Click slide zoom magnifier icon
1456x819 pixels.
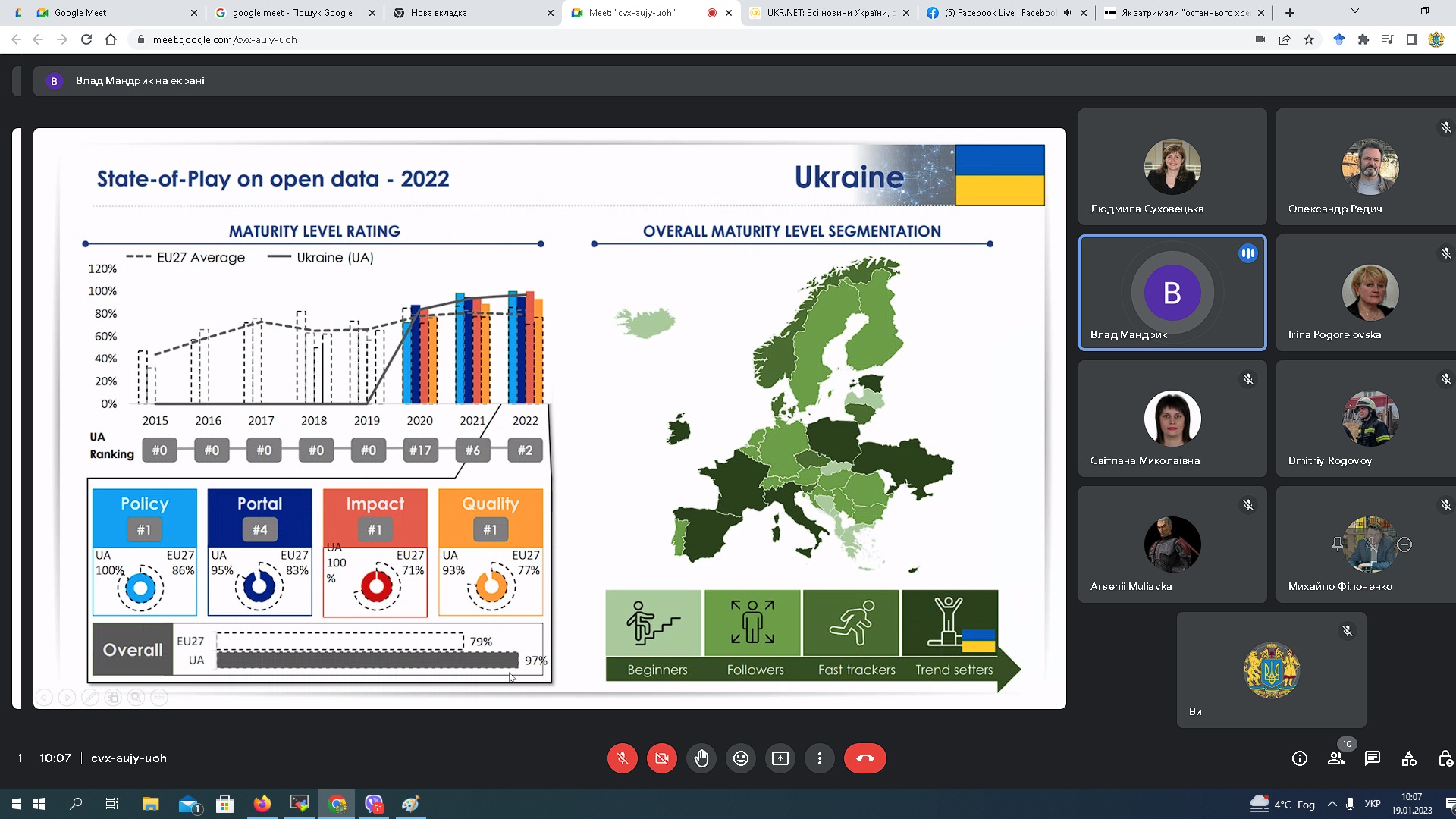click(136, 697)
